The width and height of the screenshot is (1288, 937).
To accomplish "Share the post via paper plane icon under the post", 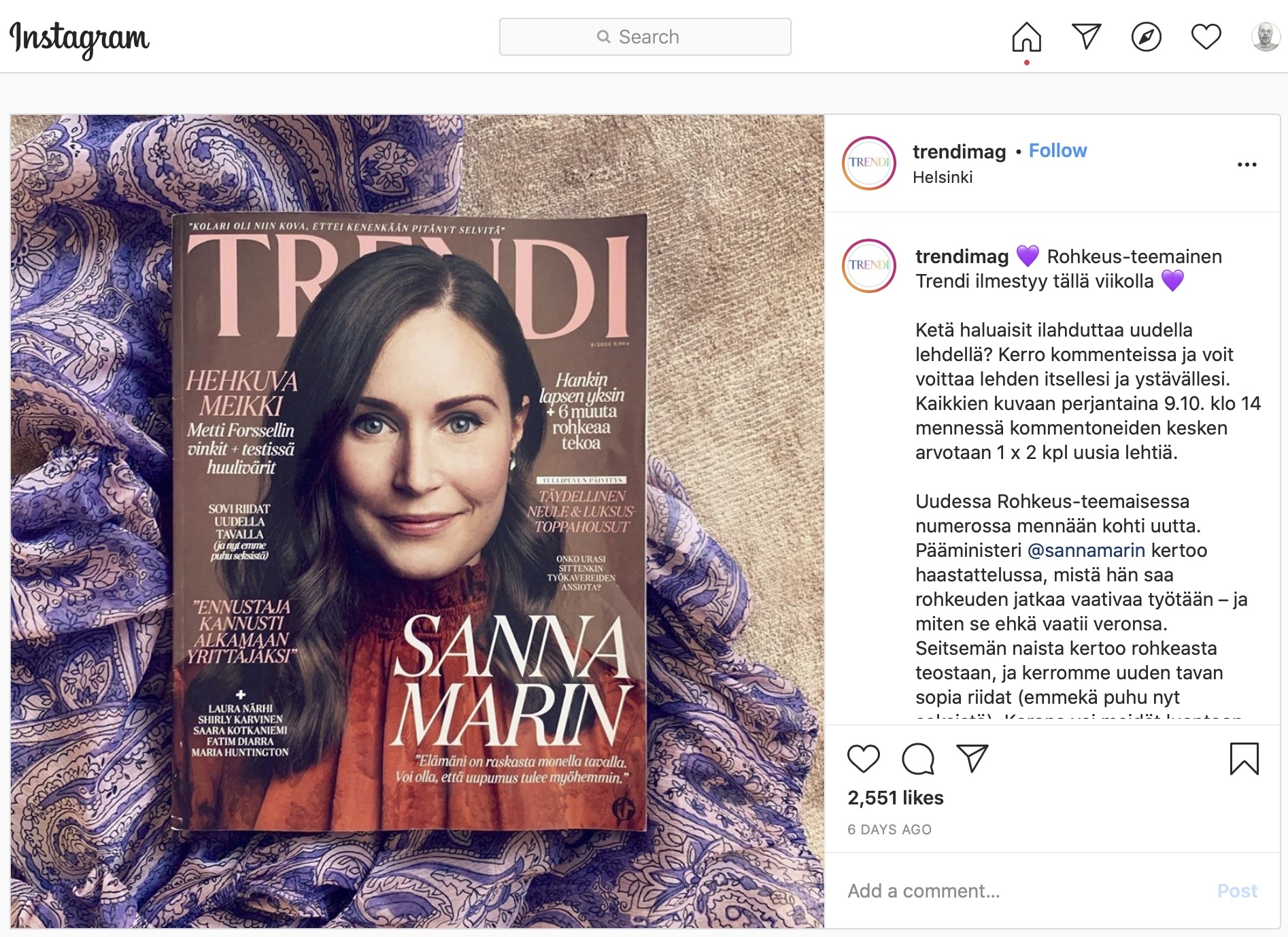I will pos(972,758).
